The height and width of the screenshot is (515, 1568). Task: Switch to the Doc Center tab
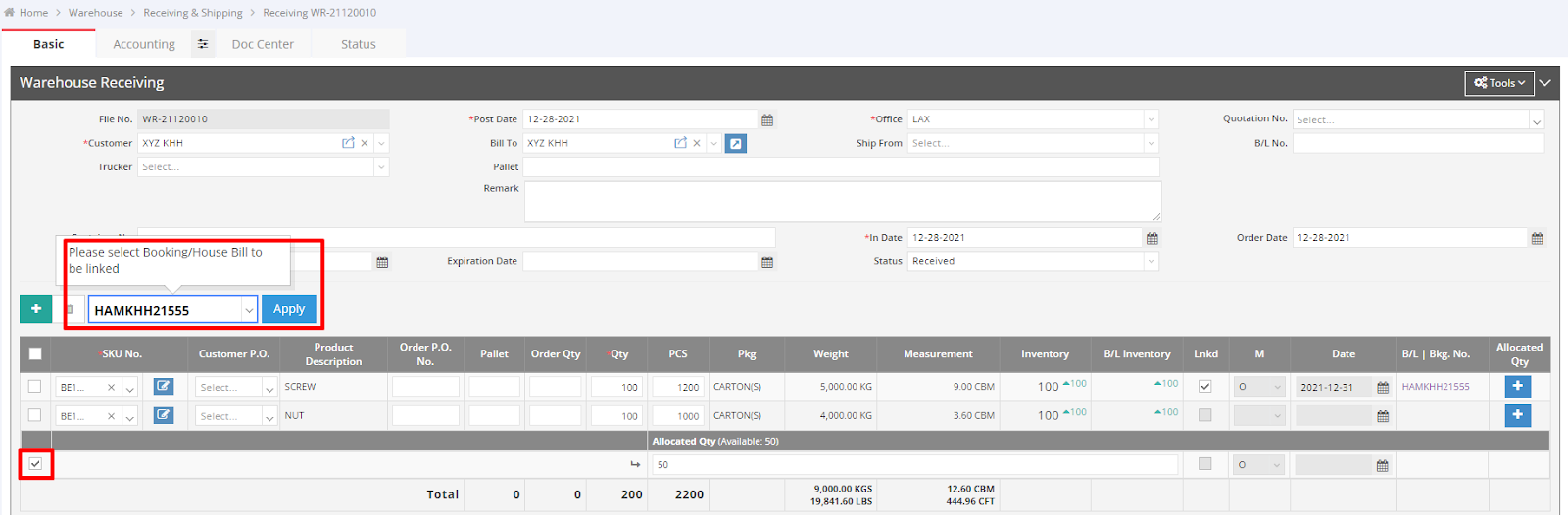(263, 44)
